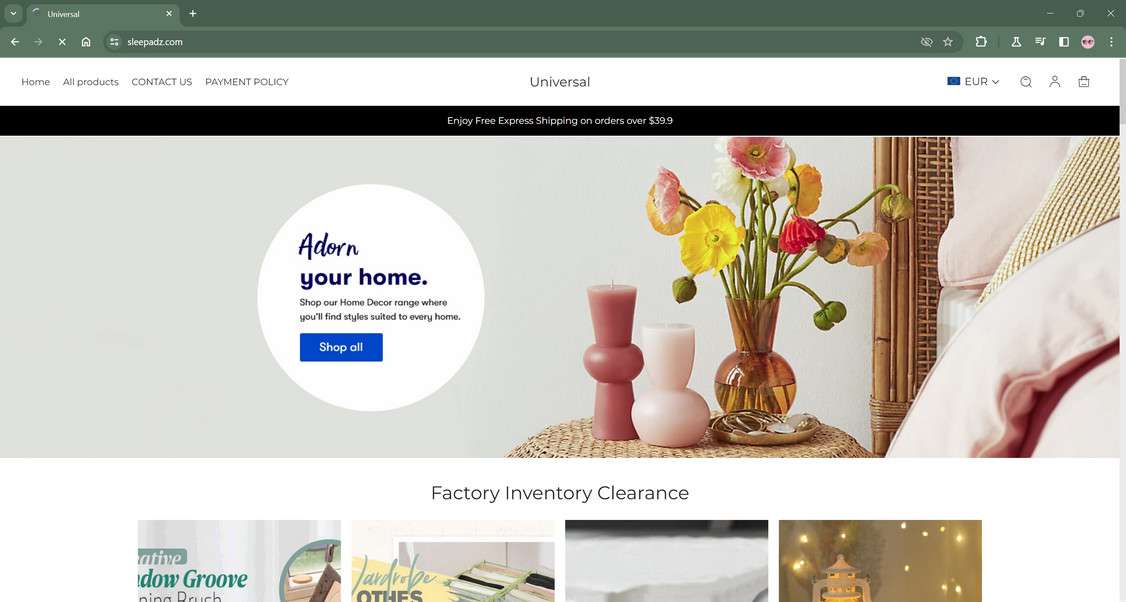Open the CONTACT US link
Screen dimensions: 1126x602
[162, 82]
